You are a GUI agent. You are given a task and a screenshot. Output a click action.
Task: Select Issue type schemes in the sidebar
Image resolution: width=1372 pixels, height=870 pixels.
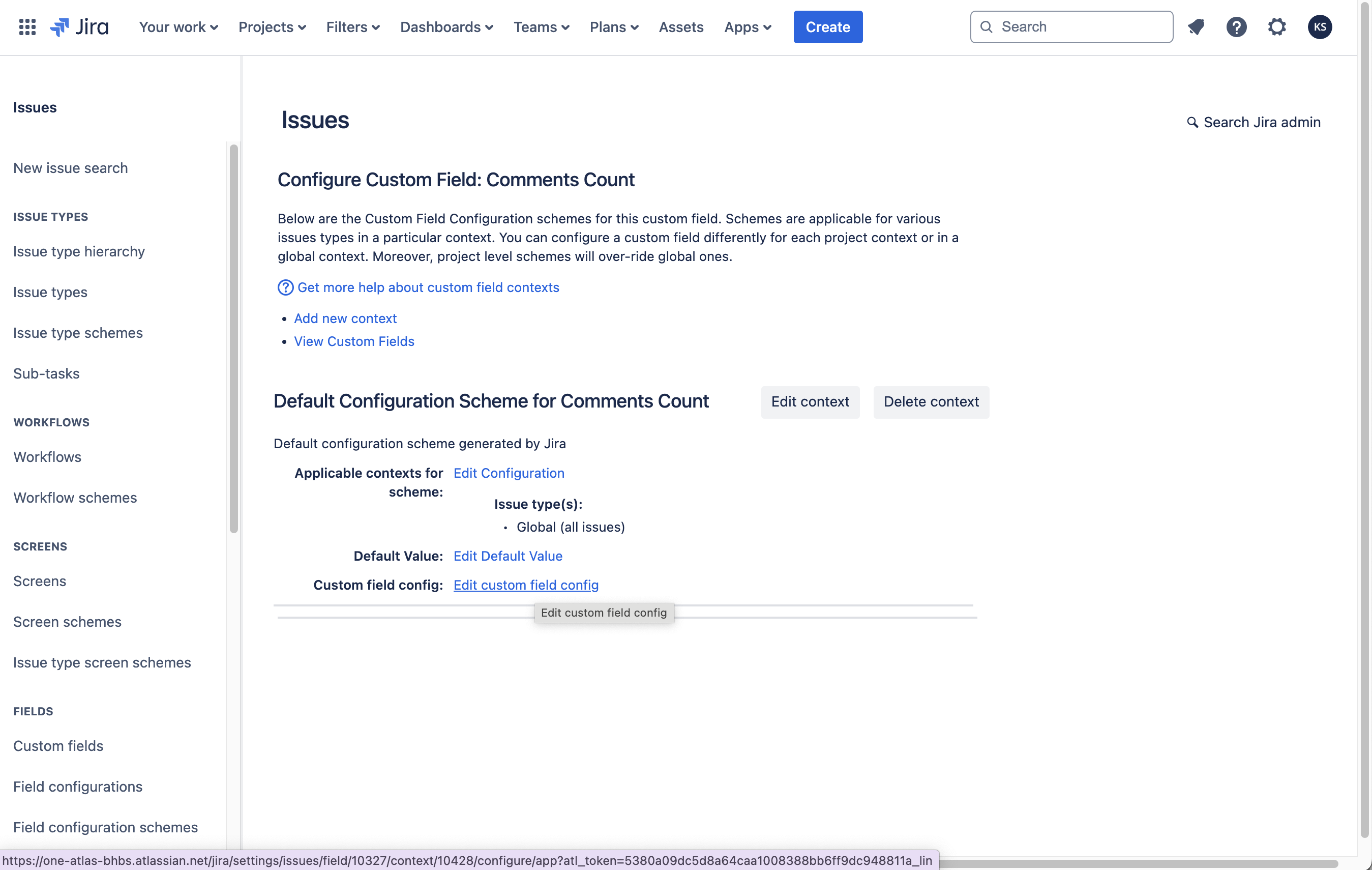78,333
